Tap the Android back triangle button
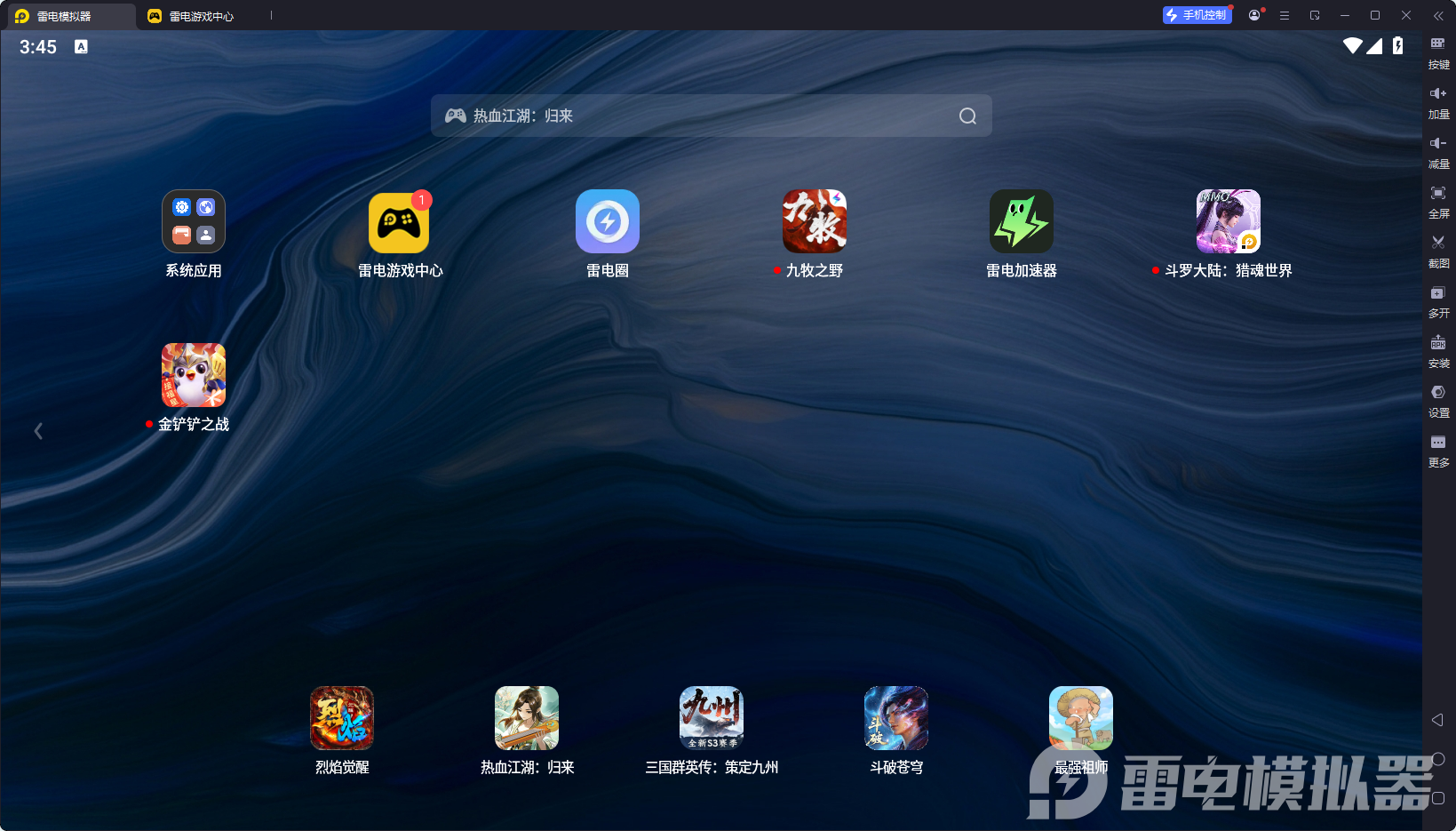The width and height of the screenshot is (1456, 831). click(x=1438, y=720)
